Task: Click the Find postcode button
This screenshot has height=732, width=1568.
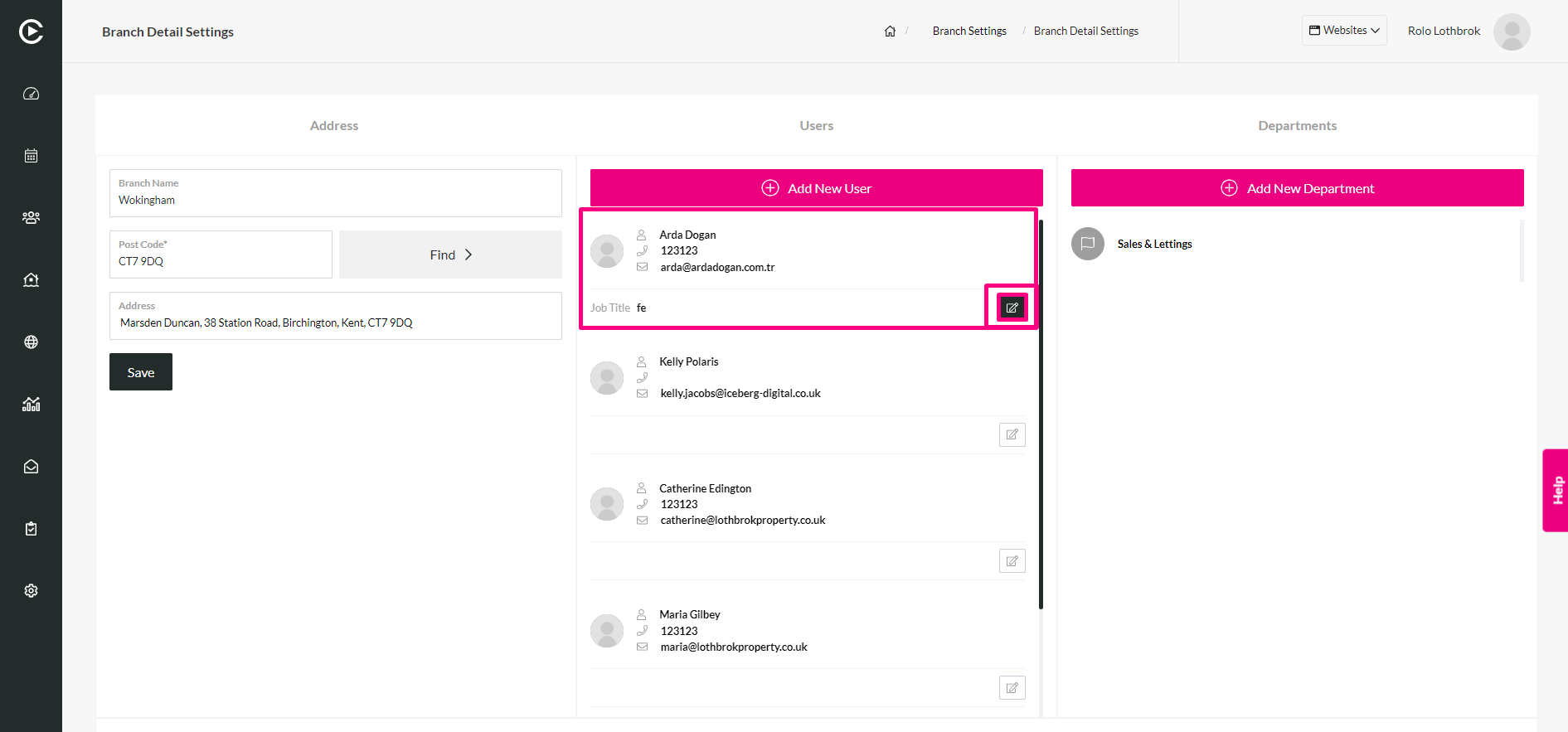Action: pyautogui.click(x=450, y=255)
